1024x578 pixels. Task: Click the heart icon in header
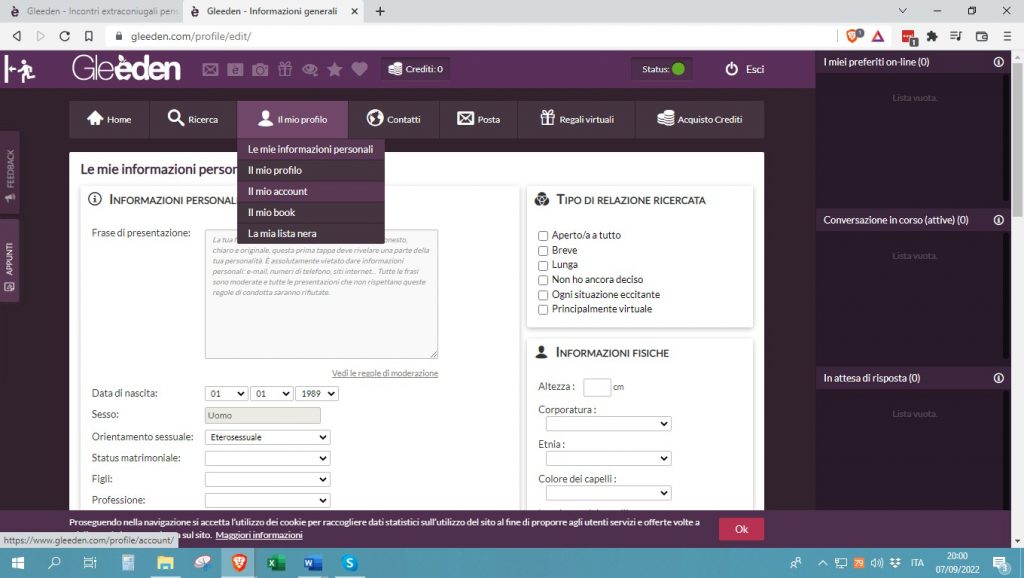point(360,69)
